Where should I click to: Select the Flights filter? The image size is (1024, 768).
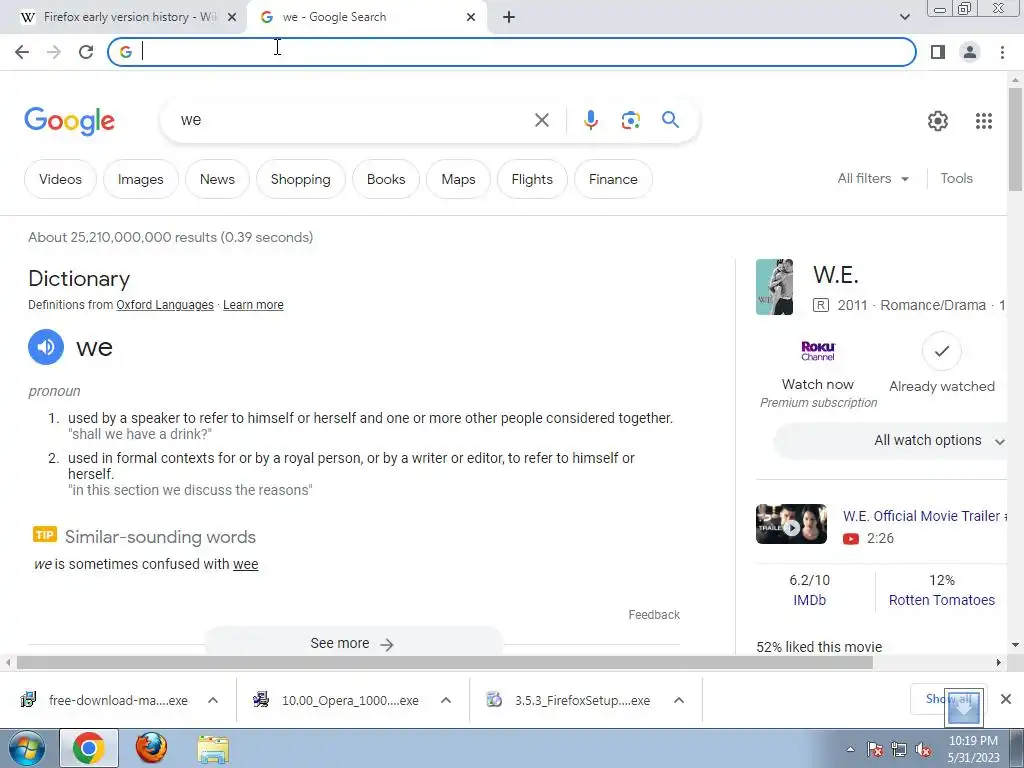(x=532, y=179)
